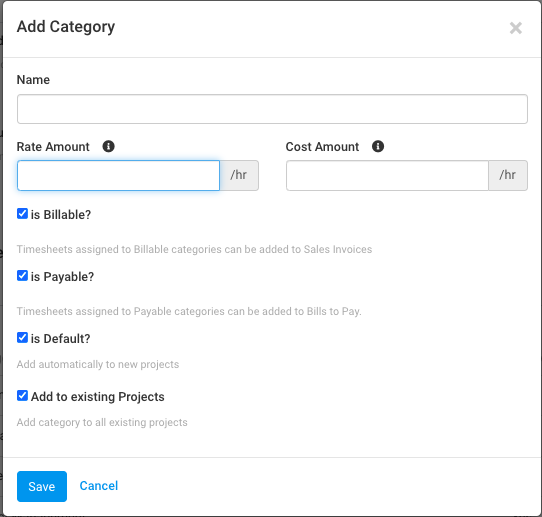
Task: Click the Cancel link
Action: [99, 486]
